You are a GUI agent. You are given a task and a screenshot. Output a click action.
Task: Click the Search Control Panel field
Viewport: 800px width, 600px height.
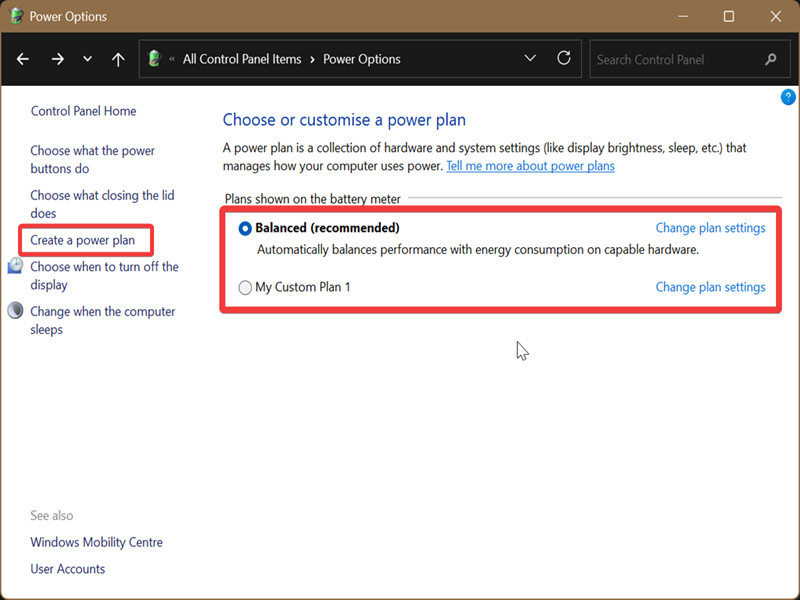[676, 59]
